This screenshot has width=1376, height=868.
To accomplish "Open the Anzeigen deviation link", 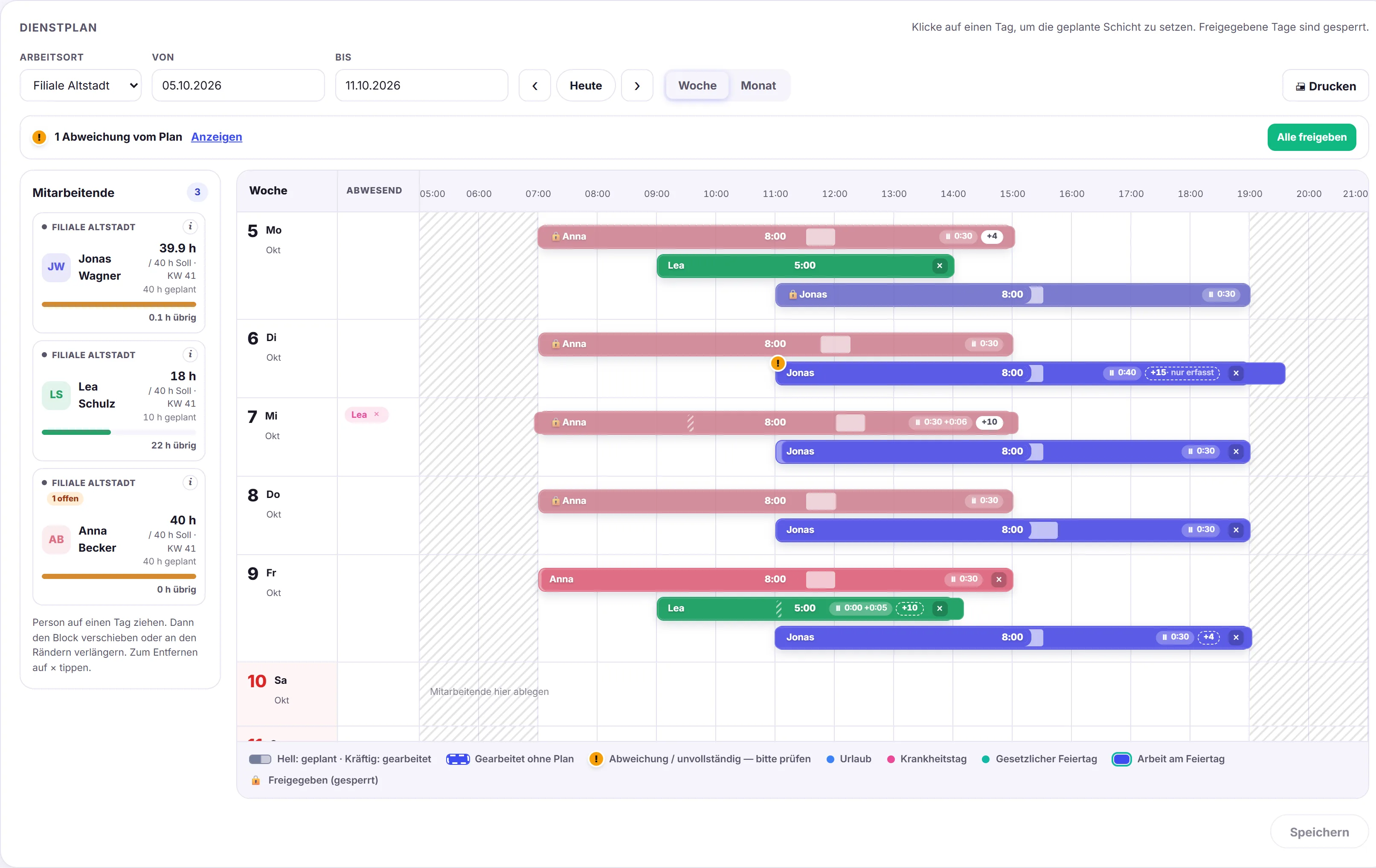I will (217, 137).
